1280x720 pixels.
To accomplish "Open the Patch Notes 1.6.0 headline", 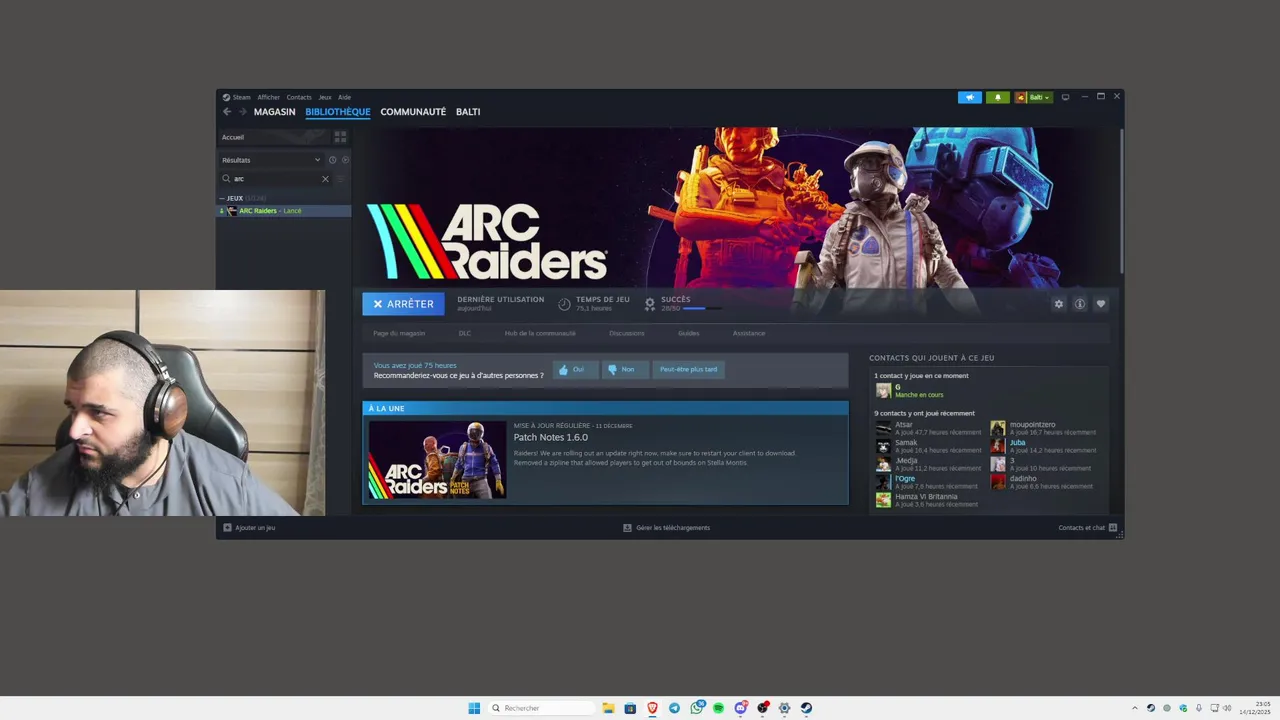I will coord(551,438).
